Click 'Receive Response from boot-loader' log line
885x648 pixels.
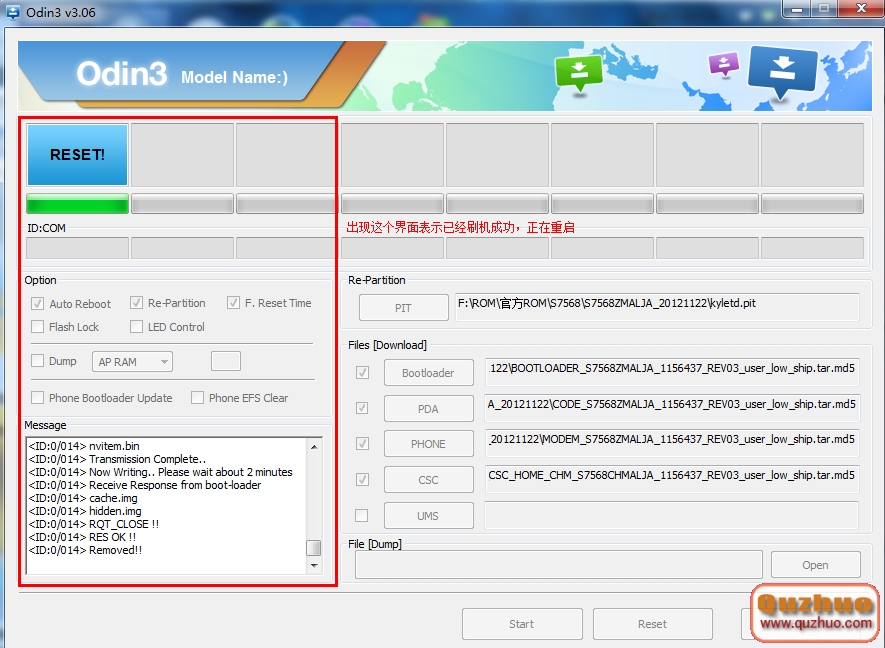(x=145, y=485)
